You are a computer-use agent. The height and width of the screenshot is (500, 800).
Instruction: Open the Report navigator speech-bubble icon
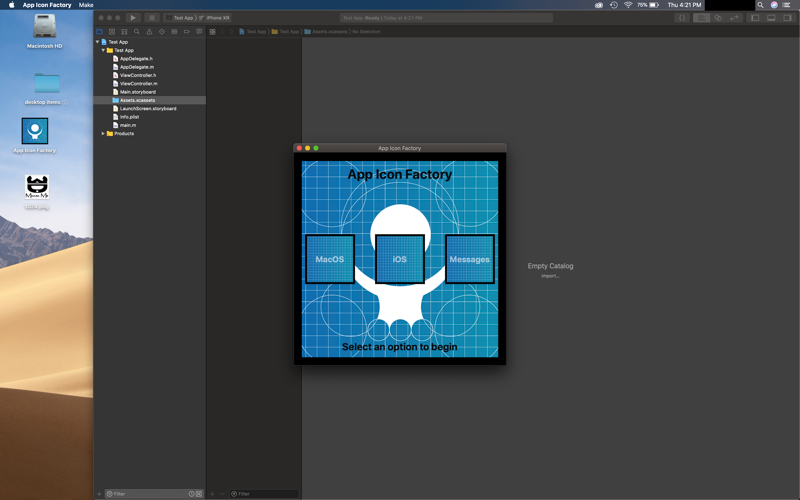coord(199,32)
